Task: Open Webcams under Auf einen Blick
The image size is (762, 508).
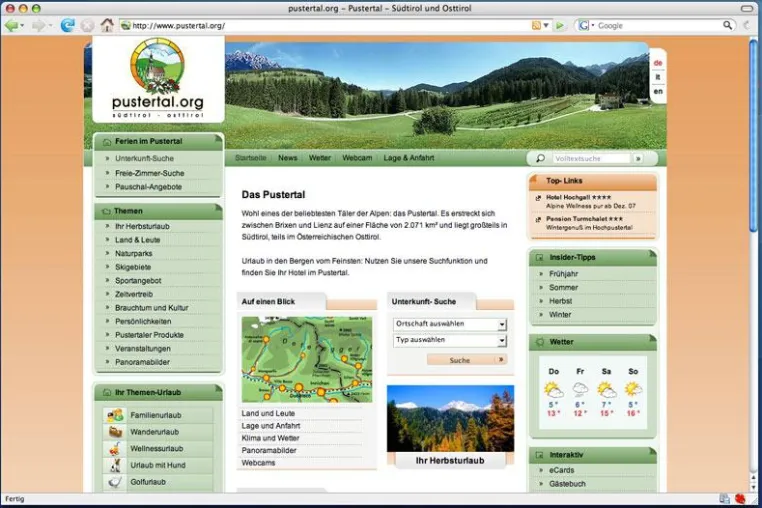Action: point(258,463)
